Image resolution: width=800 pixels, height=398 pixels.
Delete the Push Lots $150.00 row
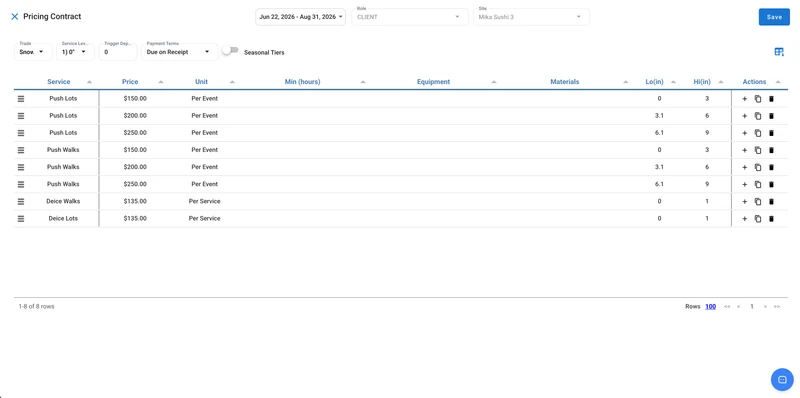point(771,99)
